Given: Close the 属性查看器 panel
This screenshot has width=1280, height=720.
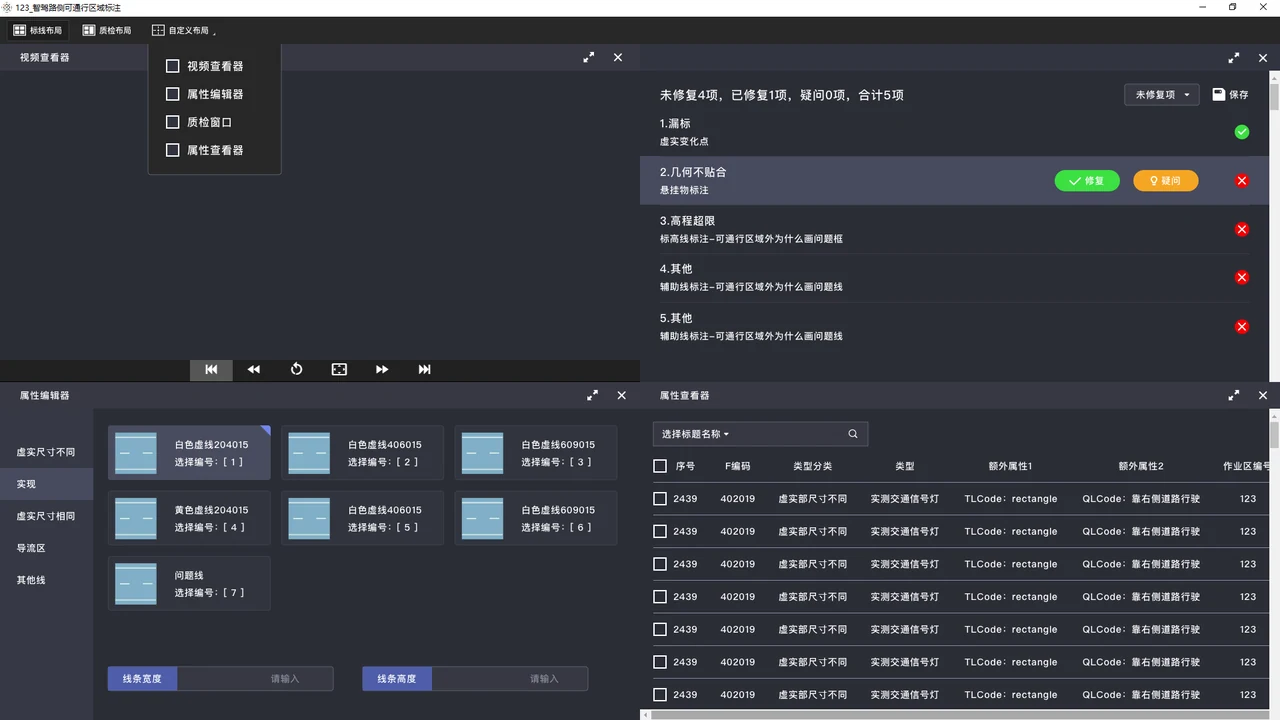Looking at the screenshot, I should click(x=1263, y=396).
